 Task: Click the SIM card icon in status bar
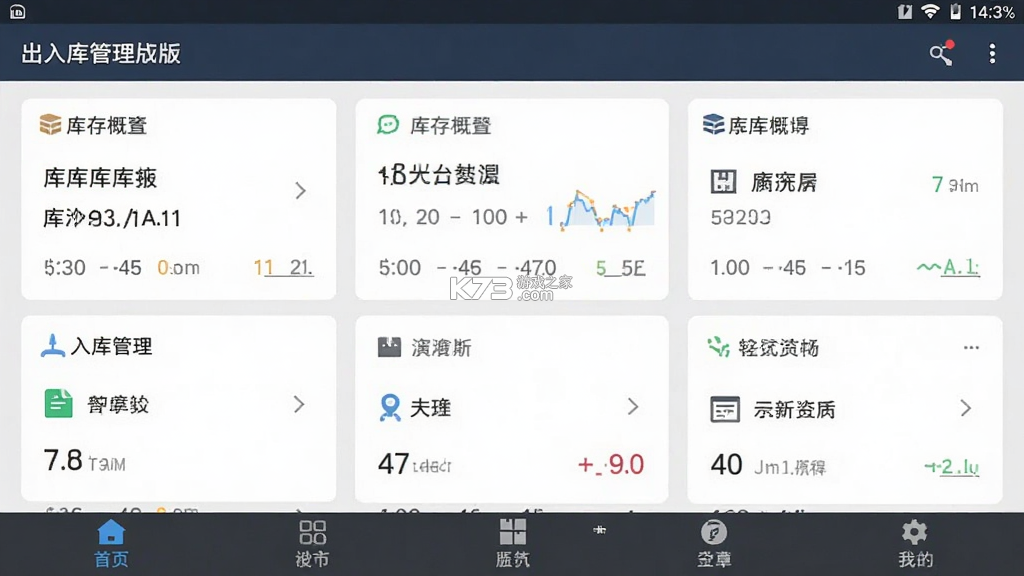[905, 11]
